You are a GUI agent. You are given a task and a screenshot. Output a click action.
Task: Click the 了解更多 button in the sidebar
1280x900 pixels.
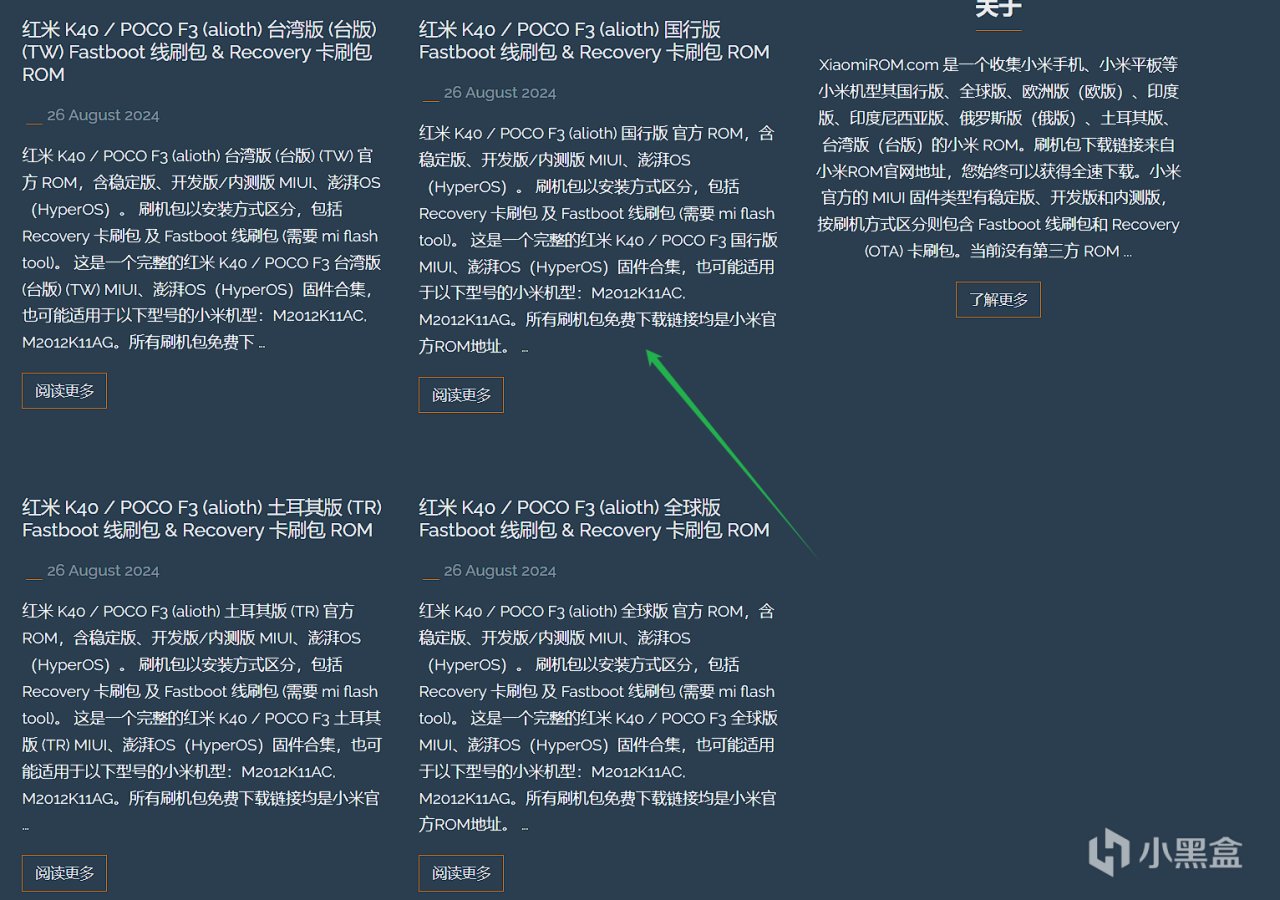998,299
